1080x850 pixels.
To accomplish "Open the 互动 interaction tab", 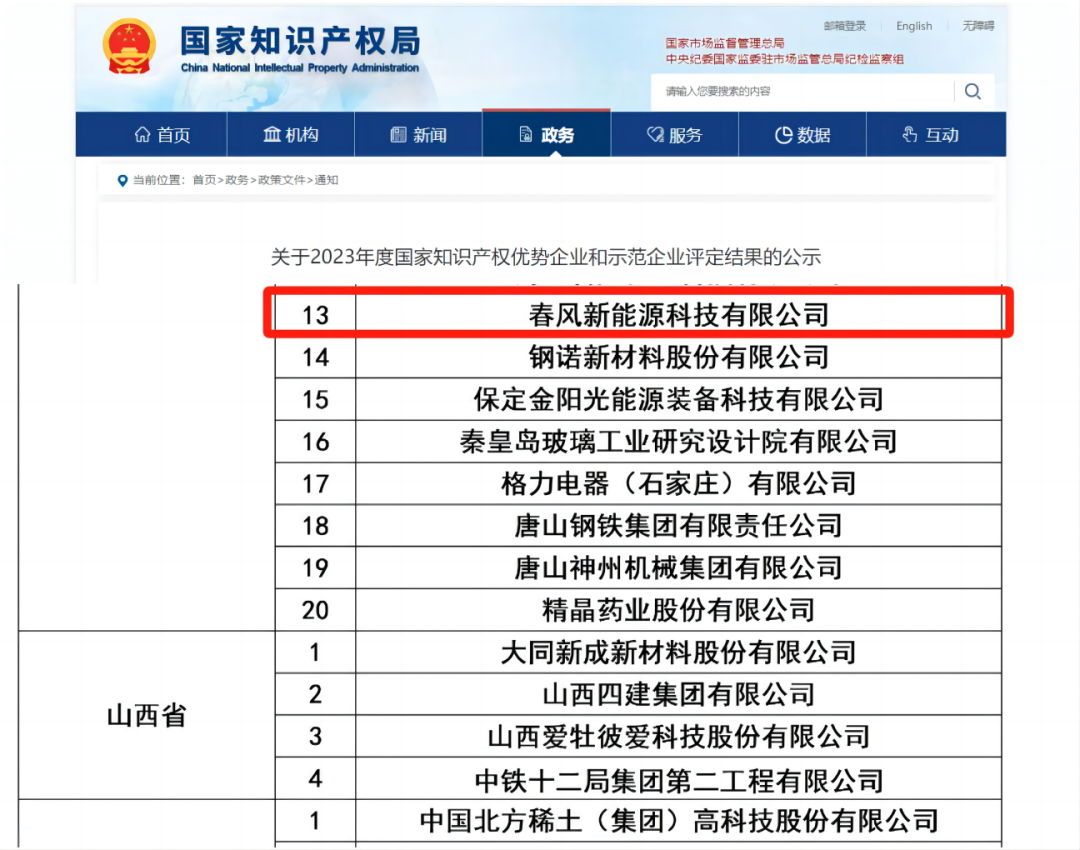I will pos(931,135).
